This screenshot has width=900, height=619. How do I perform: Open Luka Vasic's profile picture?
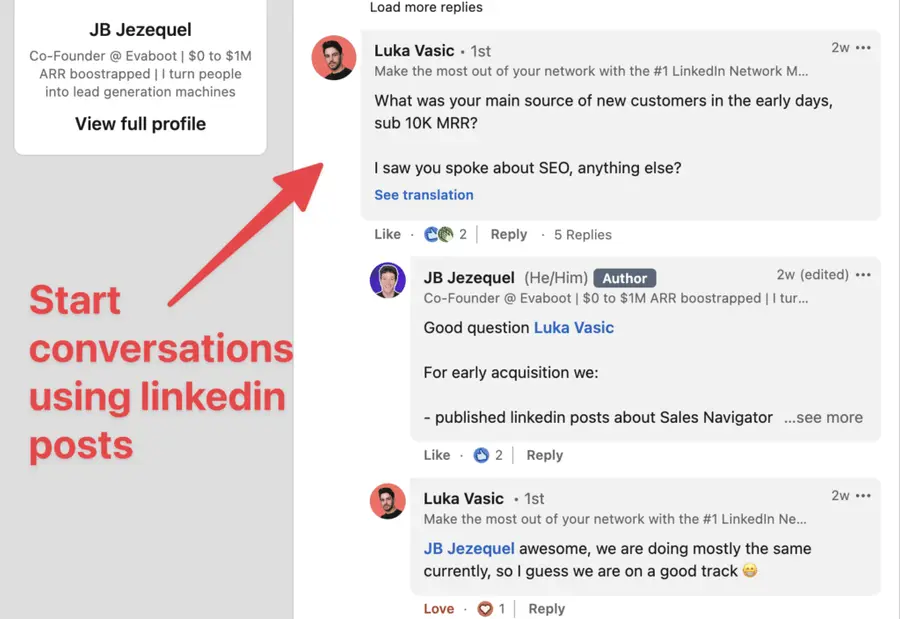pyautogui.click(x=333, y=57)
